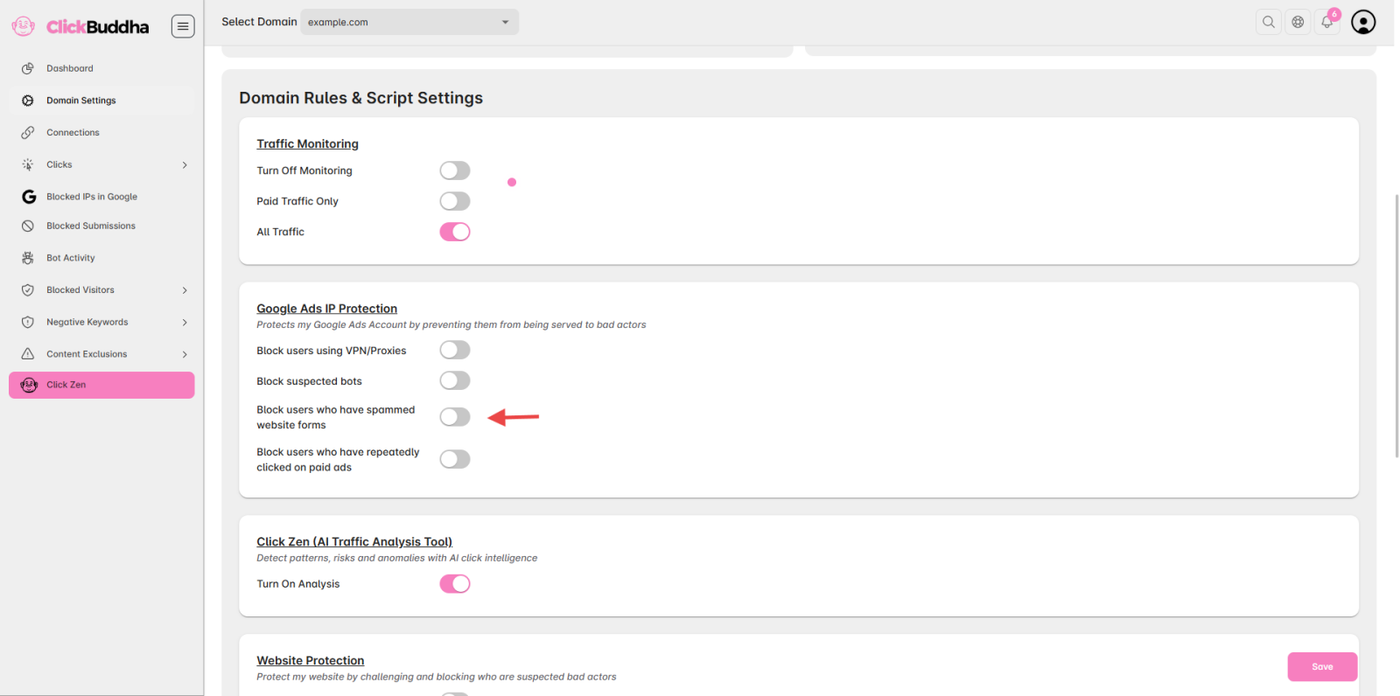The image size is (1400, 696).
Task: Click the globe language icon
Action: coord(1298,22)
